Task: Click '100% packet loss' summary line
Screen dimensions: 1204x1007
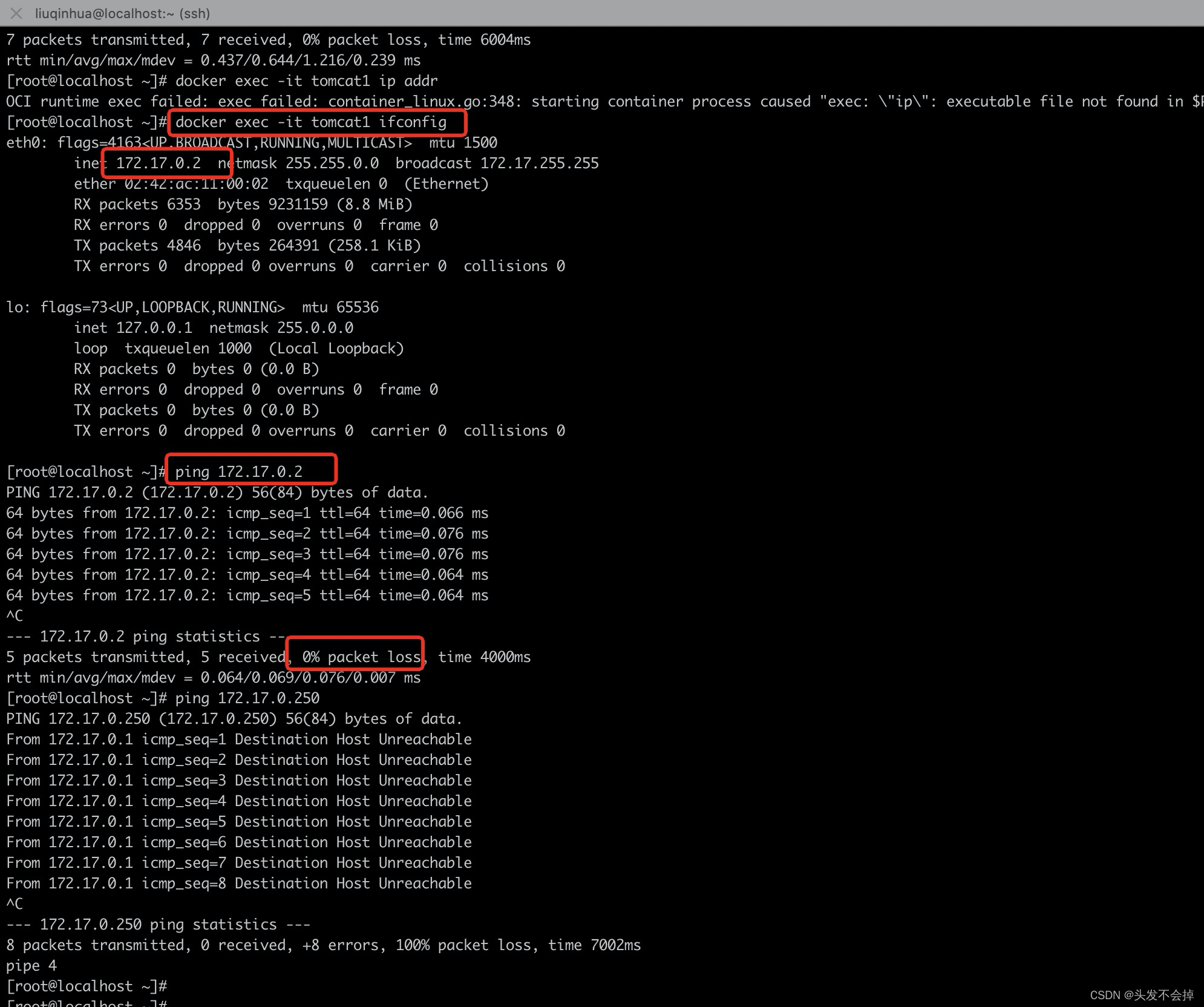Action: 324,945
